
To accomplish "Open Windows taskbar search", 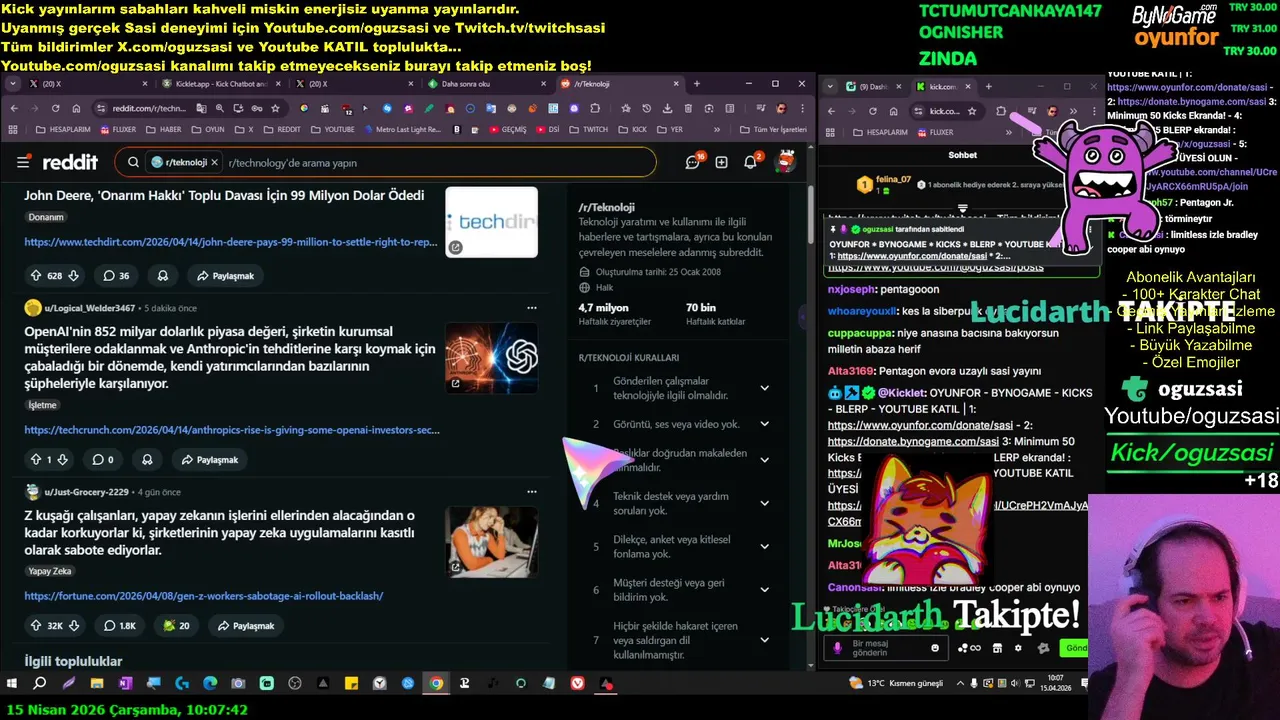I will tap(40, 684).
